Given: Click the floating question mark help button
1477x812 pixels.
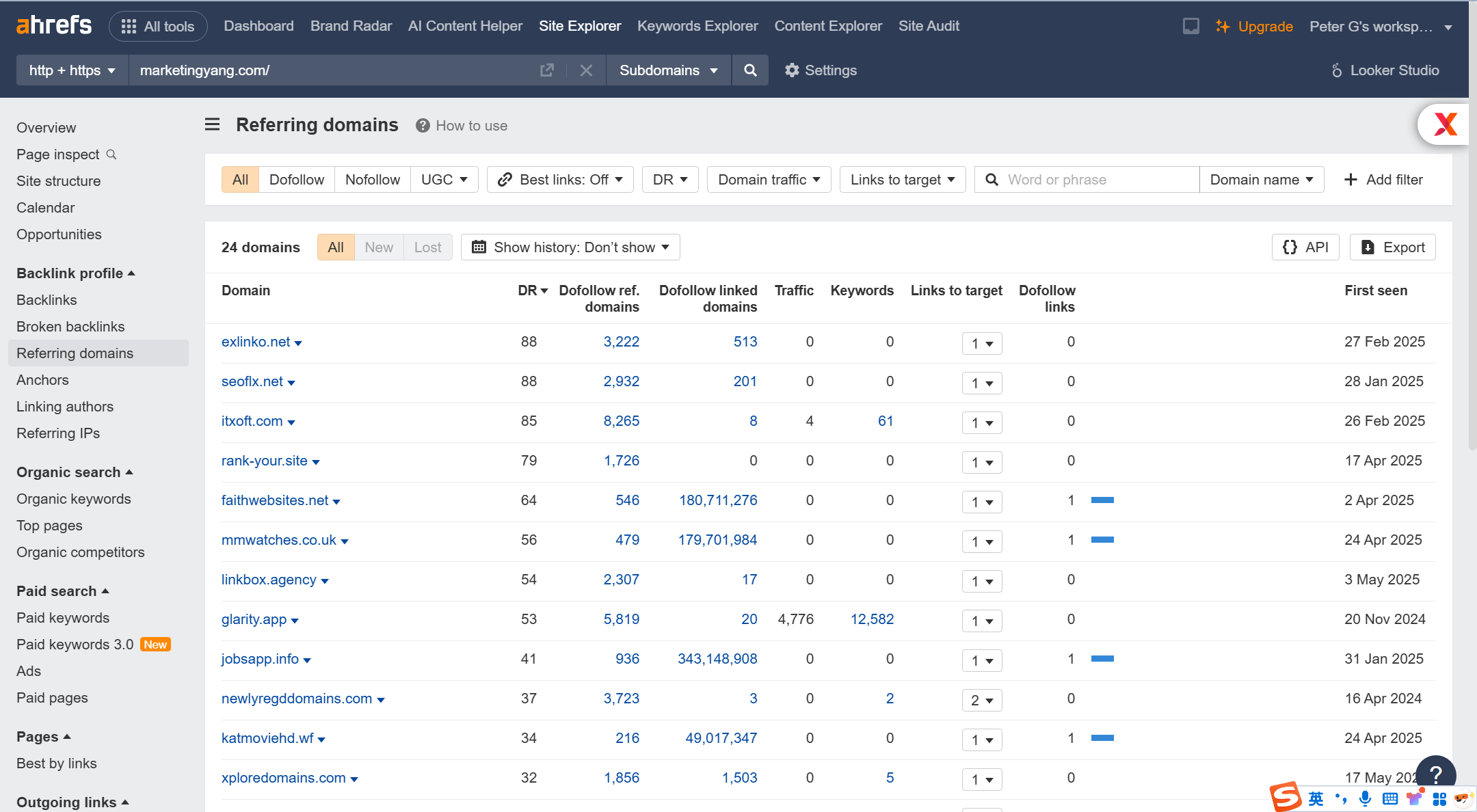Looking at the screenshot, I should tap(1435, 774).
